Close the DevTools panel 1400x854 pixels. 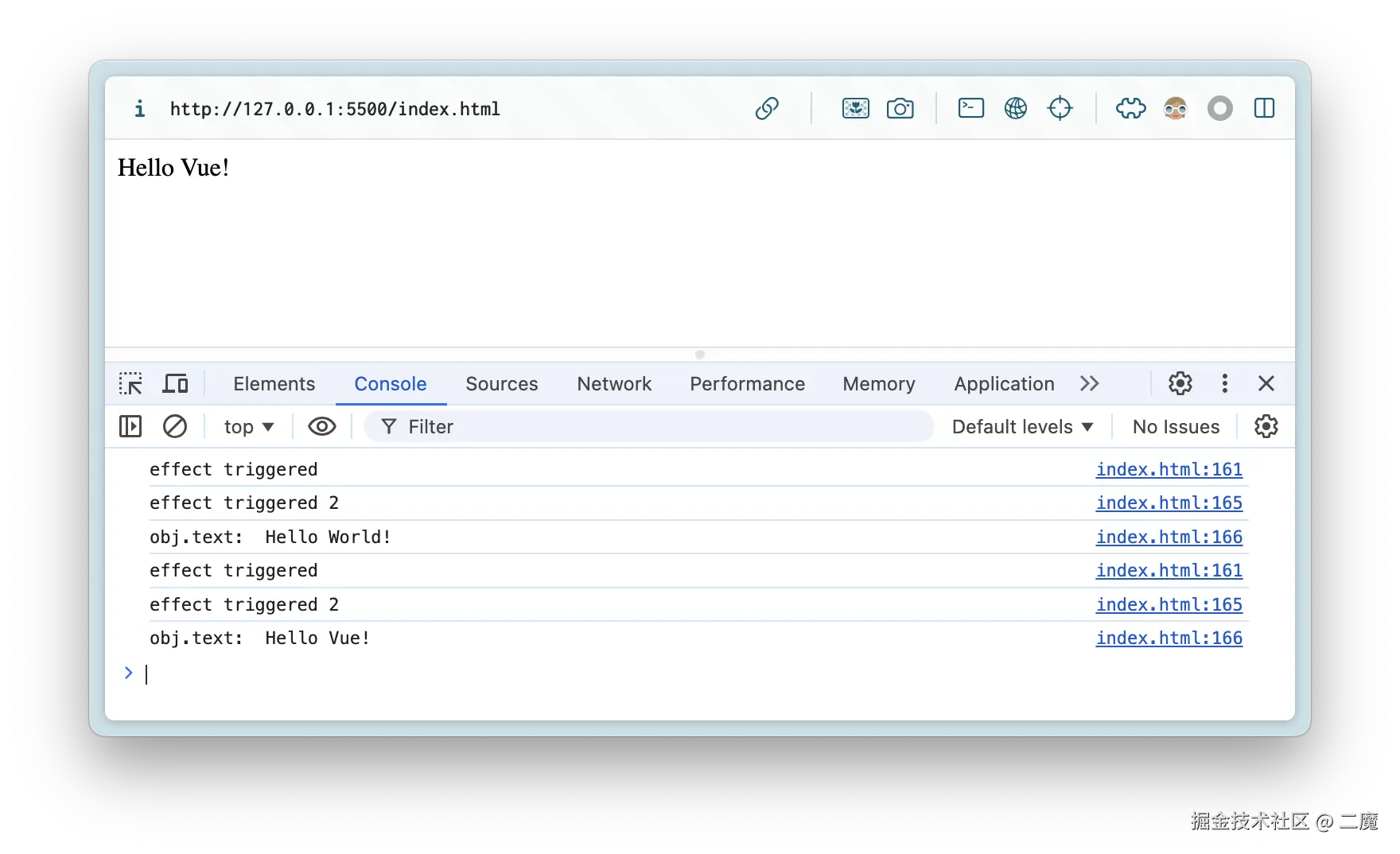click(1266, 383)
